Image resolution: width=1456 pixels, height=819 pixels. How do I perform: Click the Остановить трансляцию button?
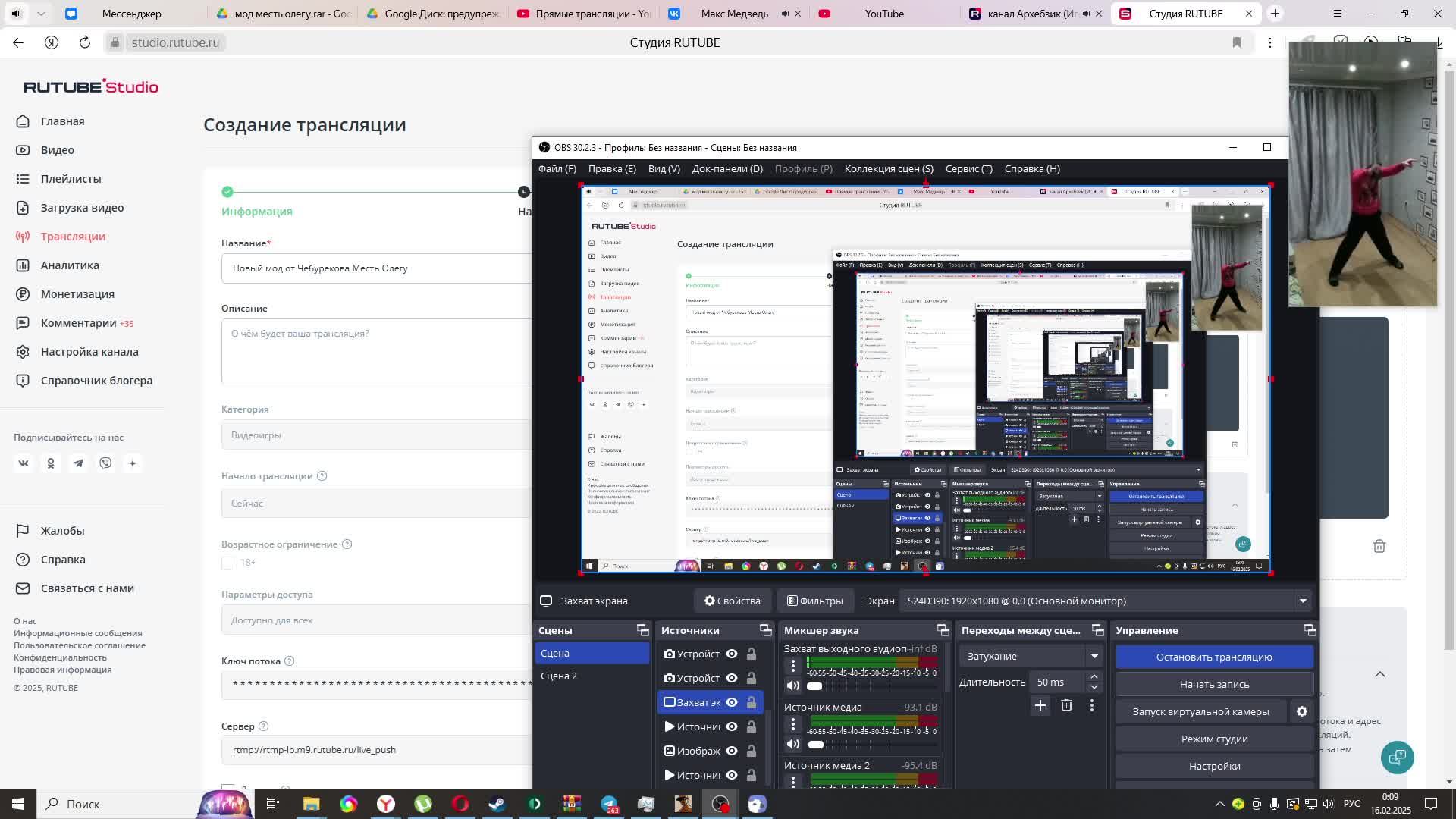pos(1213,657)
